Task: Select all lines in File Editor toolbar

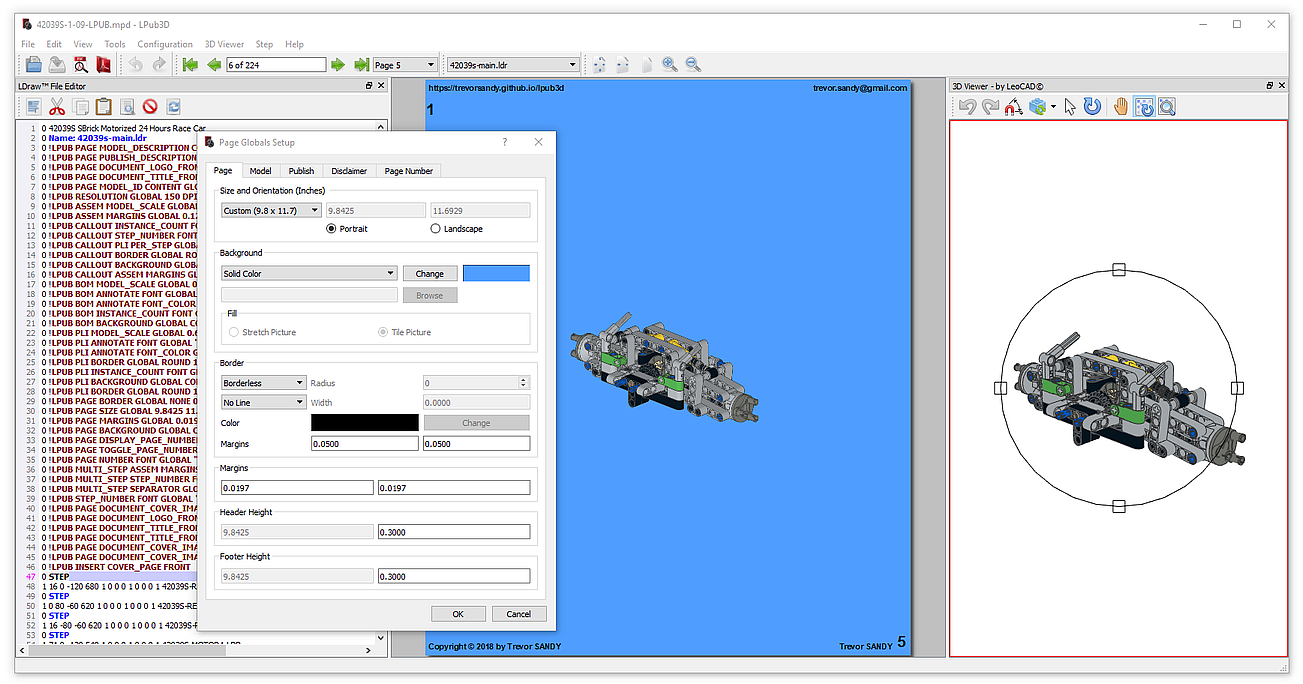Action: click(x=34, y=106)
